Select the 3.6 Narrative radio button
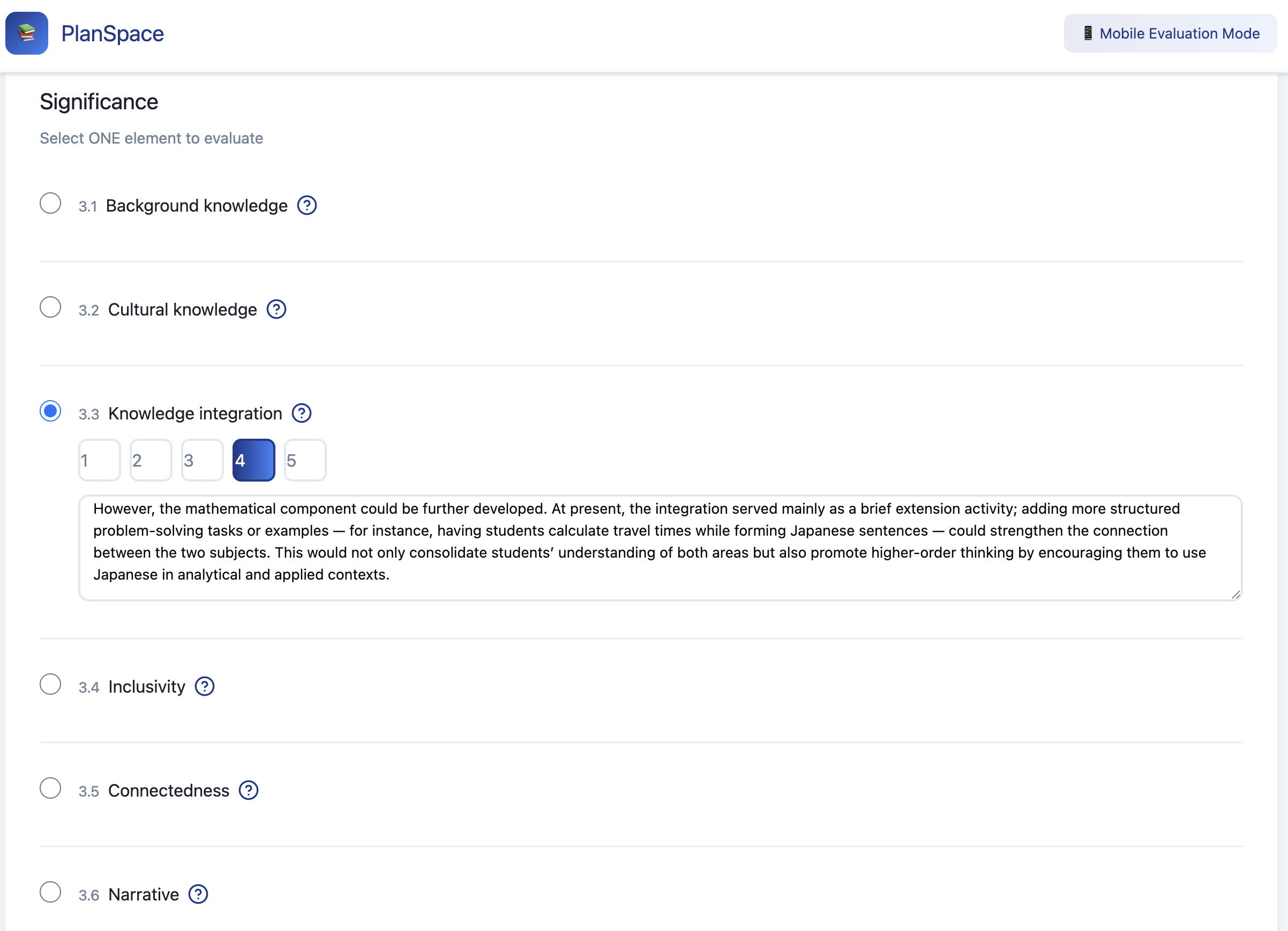This screenshot has width=1288, height=931. [50, 892]
